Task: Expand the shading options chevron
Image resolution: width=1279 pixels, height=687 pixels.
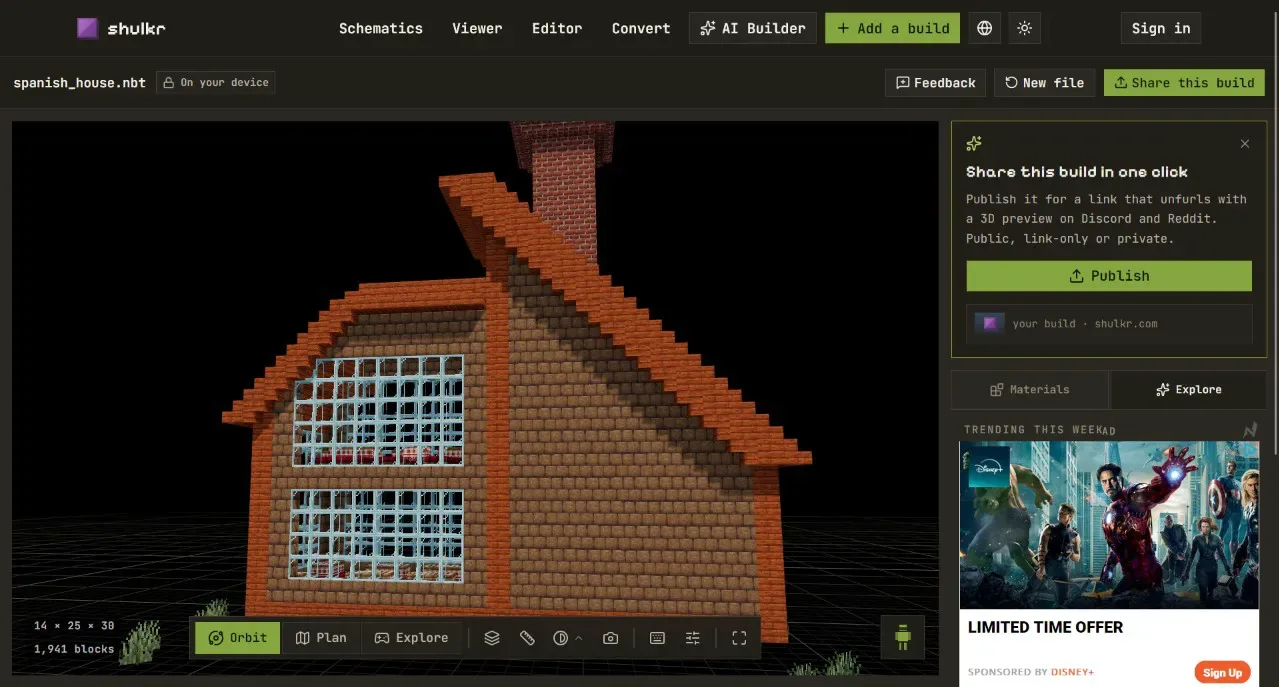Action: tap(579, 638)
